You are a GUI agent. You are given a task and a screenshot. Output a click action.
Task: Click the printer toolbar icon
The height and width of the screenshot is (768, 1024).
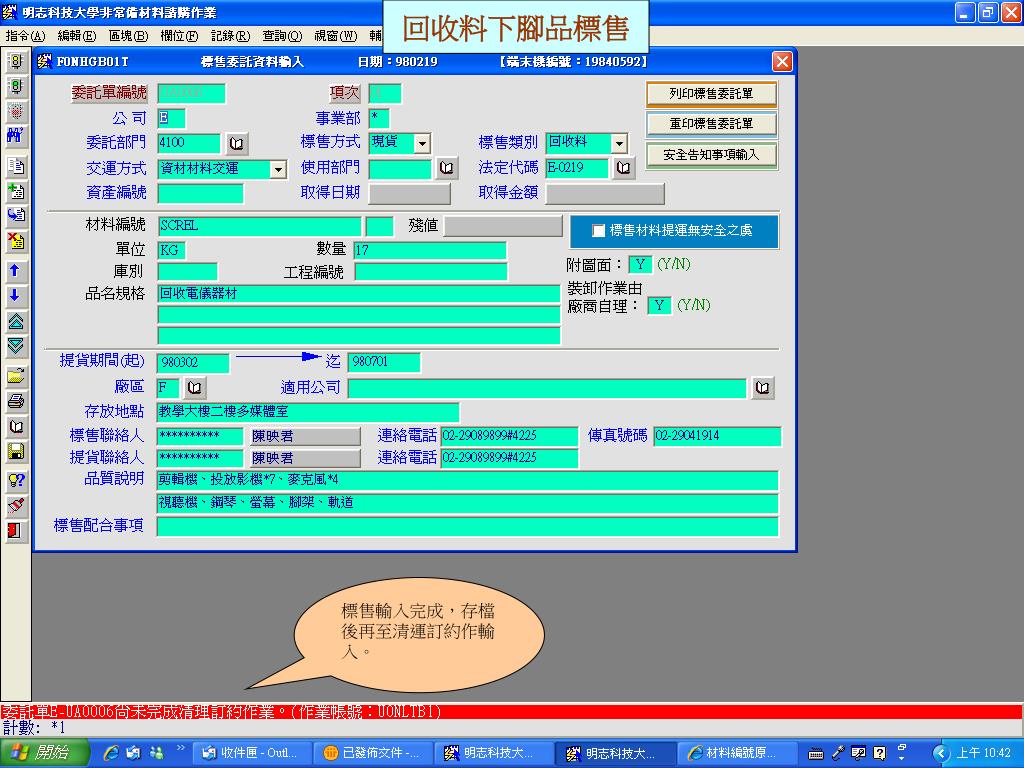pos(16,400)
